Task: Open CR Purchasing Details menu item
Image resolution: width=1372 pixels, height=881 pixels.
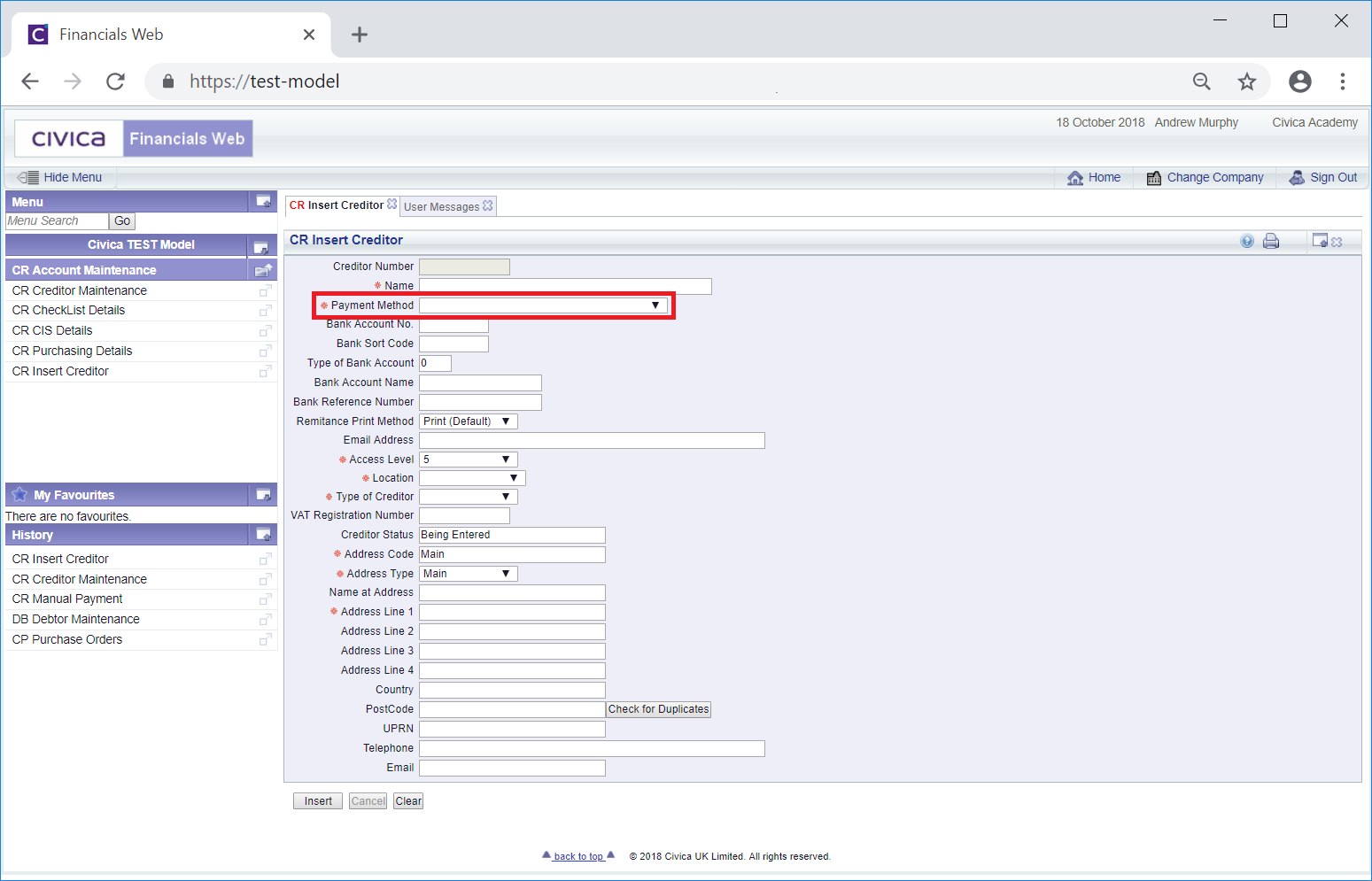Action: pos(72,351)
